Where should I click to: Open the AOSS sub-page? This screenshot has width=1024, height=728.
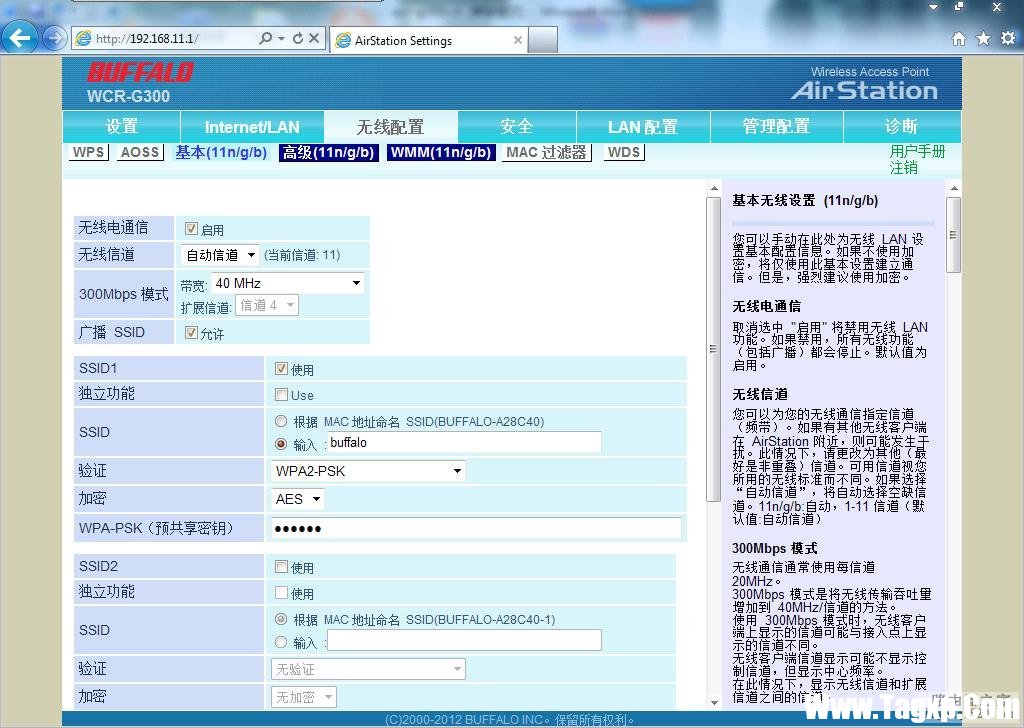pyautogui.click(x=140, y=152)
